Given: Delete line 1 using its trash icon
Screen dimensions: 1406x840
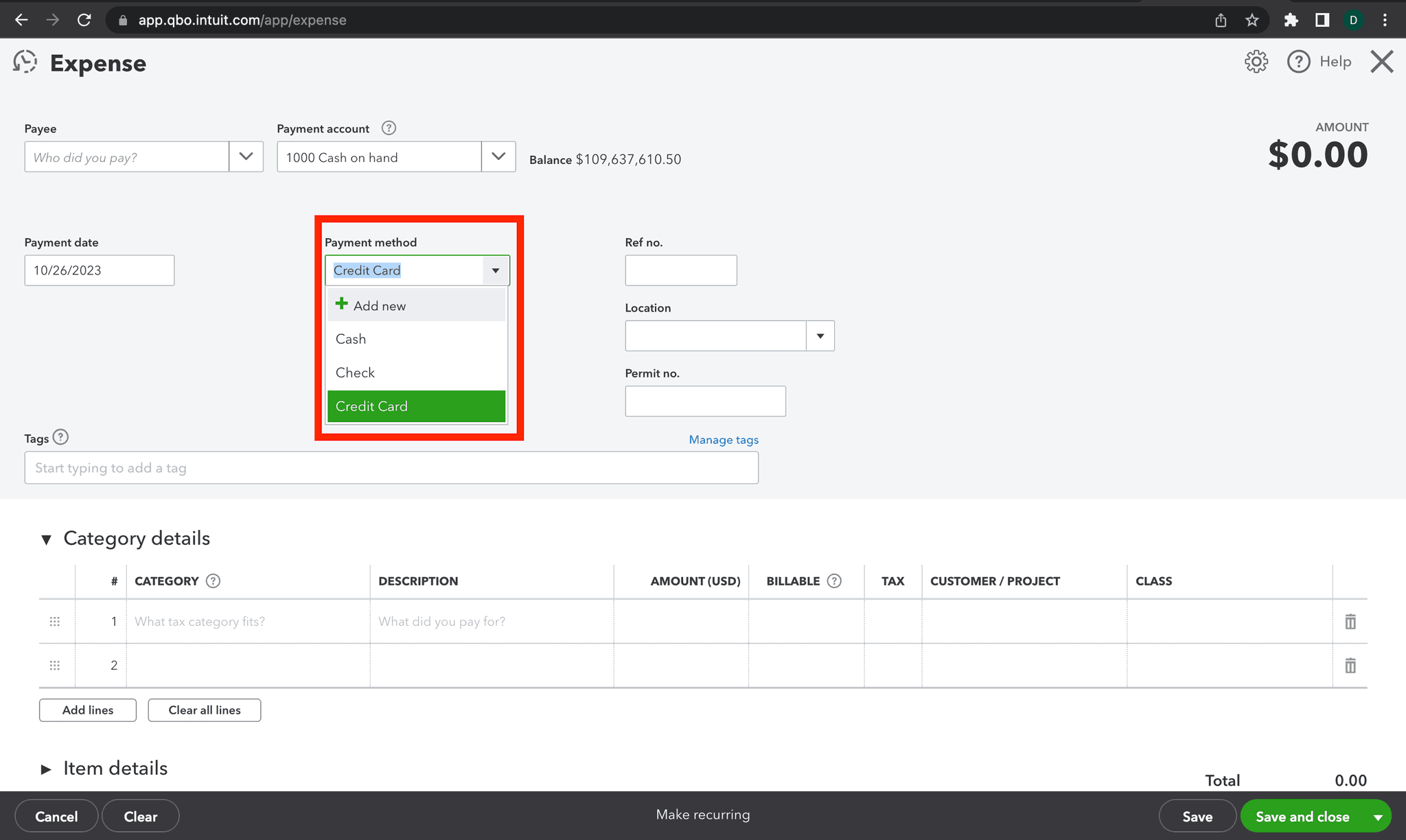Looking at the screenshot, I should pyautogui.click(x=1350, y=621).
